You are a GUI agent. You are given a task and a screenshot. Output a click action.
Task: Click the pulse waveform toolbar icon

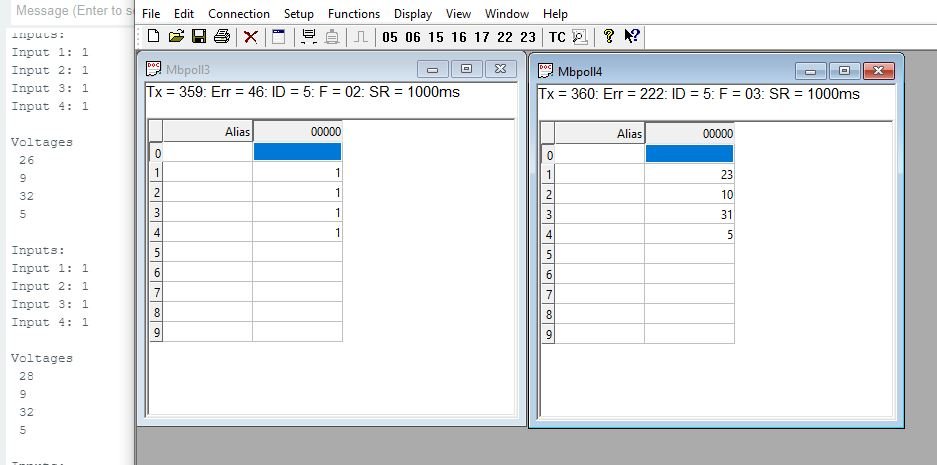pos(360,37)
